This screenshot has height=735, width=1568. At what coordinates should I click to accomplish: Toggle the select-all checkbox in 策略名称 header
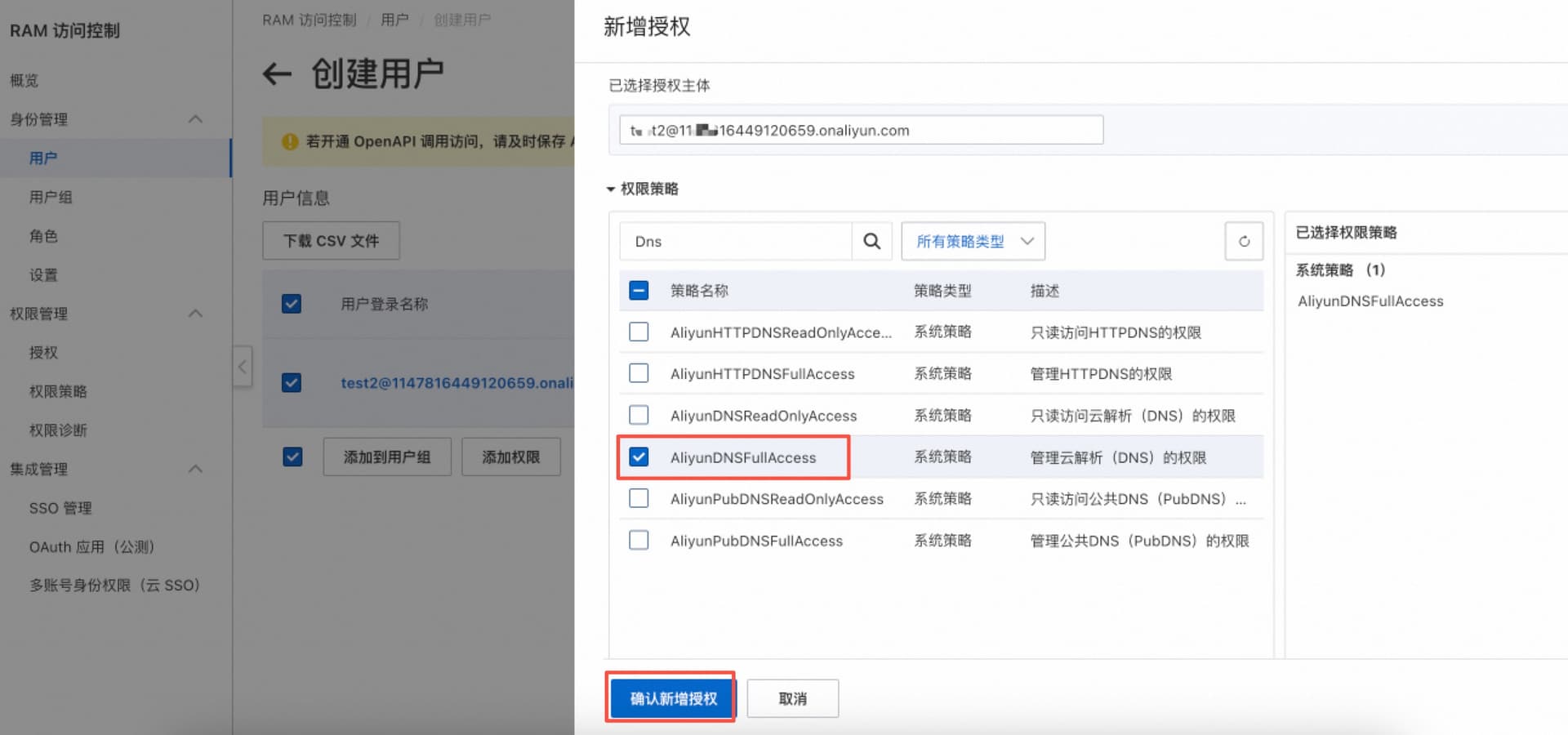639,290
